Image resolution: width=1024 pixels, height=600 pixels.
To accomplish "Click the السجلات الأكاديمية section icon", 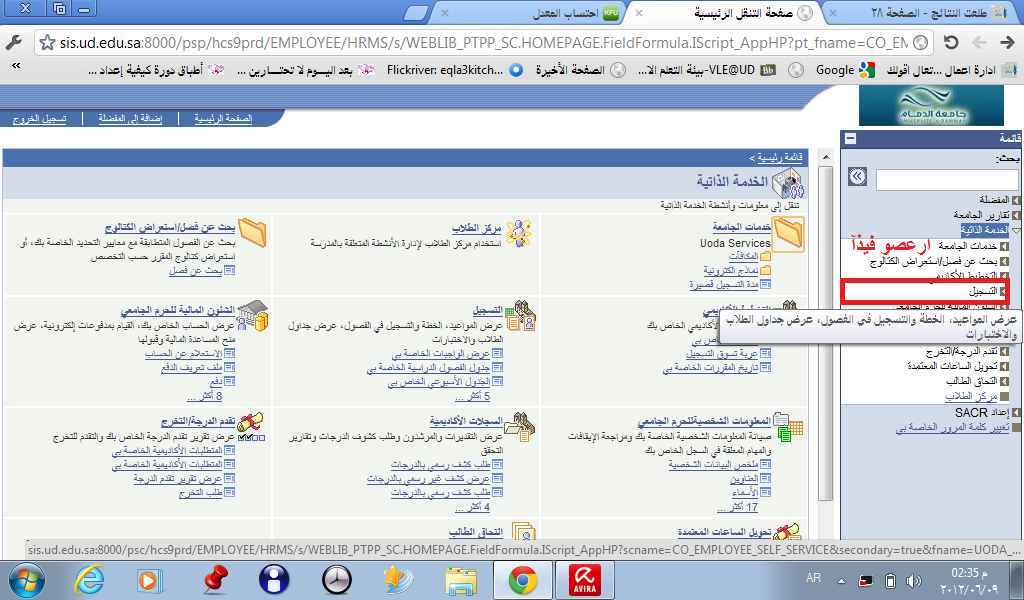I will 520,426.
